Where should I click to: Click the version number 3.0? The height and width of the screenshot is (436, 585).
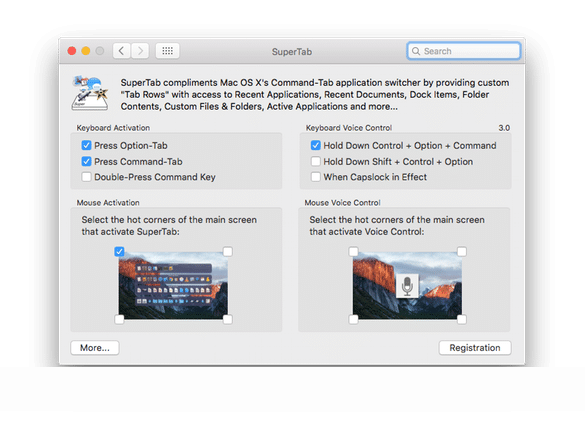pyautogui.click(x=504, y=128)
